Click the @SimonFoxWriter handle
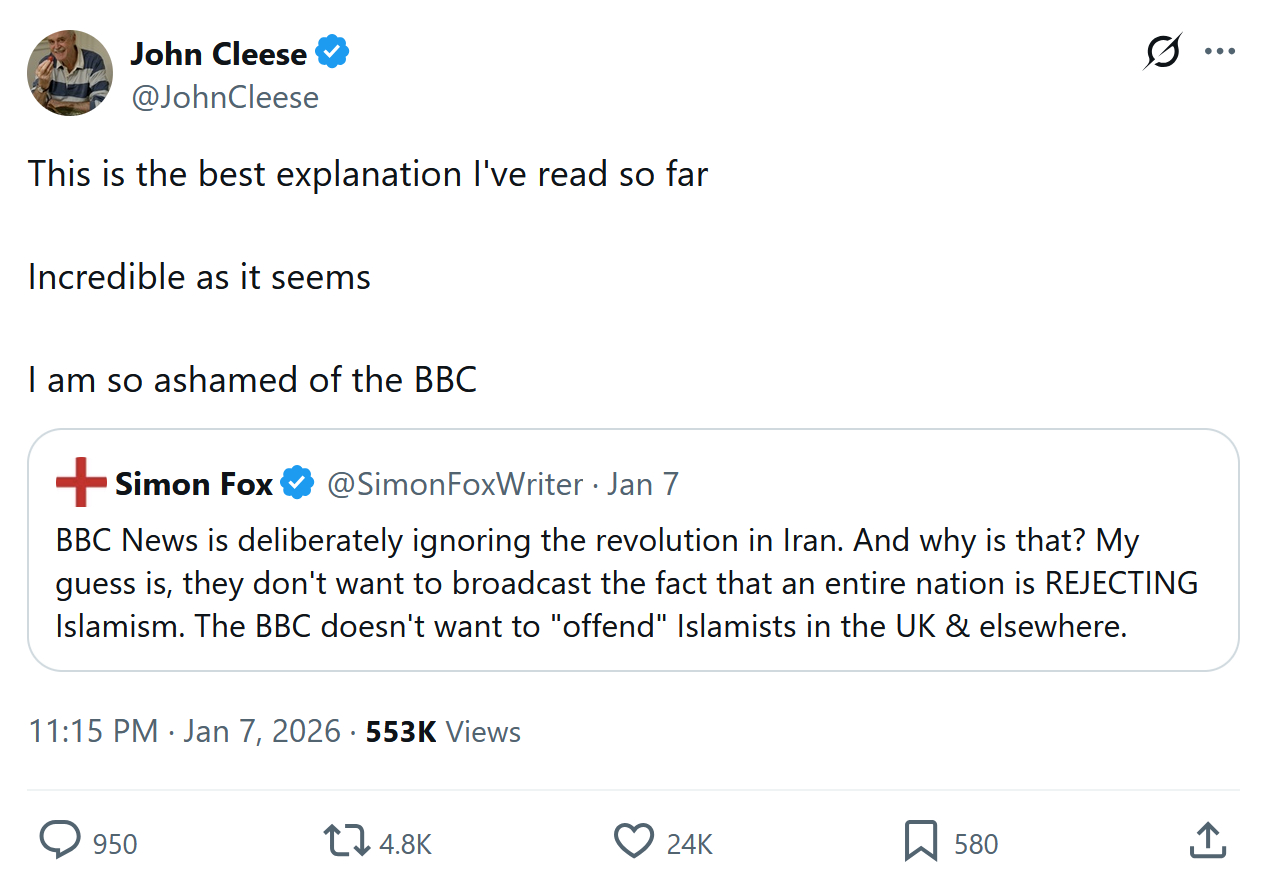This screenshot has height=876, width=1269. click(x=455, y=484)
